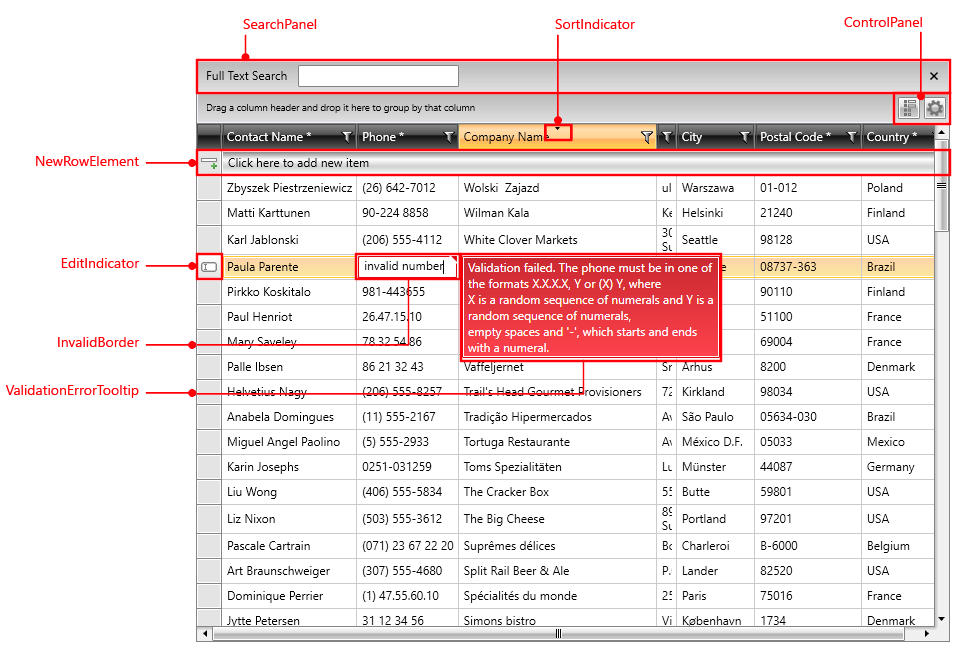
Task: Click the add-new-item plus icon on NewRowElement
Action: pos(210,161)
